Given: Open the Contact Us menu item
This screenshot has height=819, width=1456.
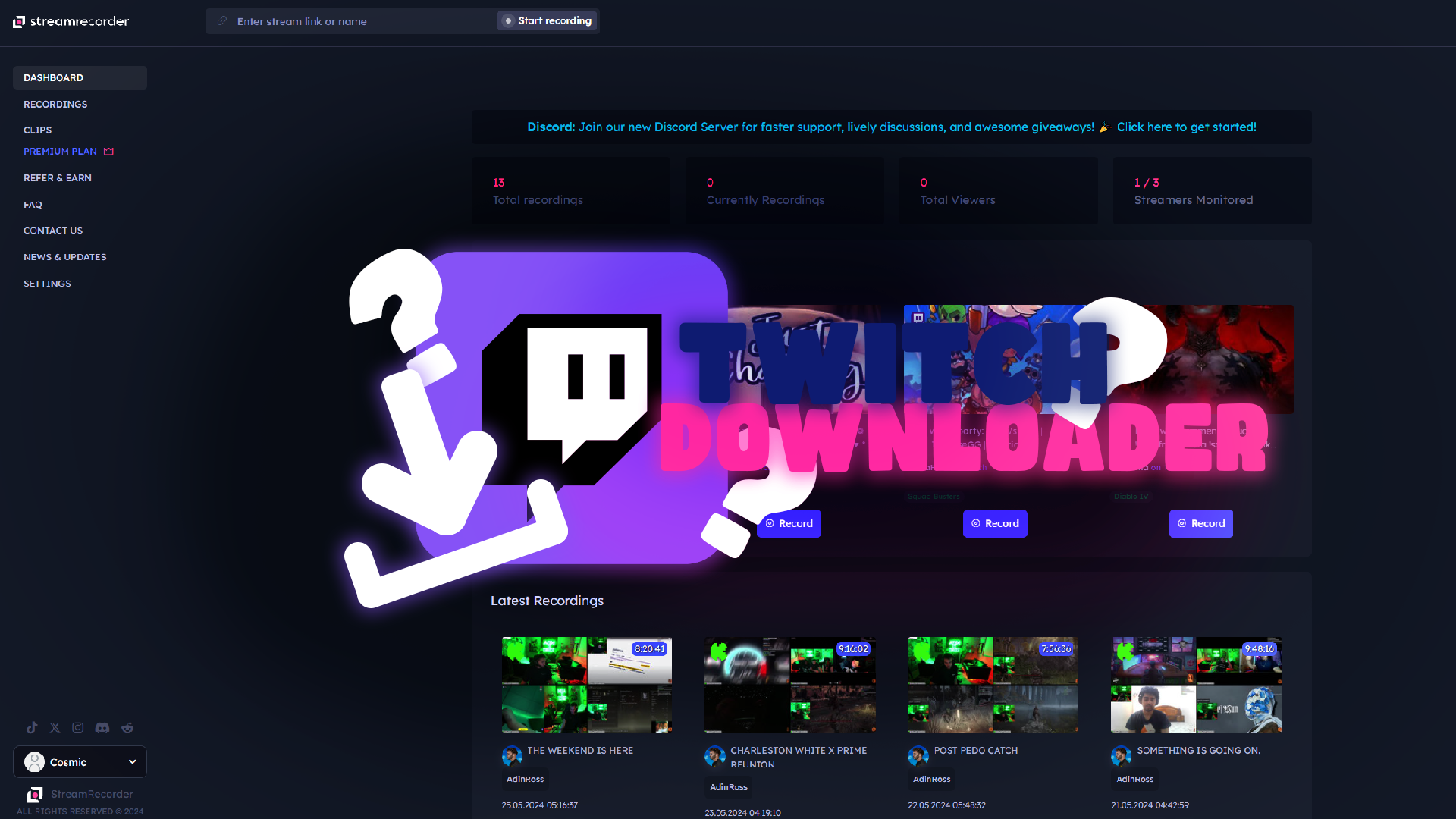Looking at the screenshot, I should pos(53,231).
